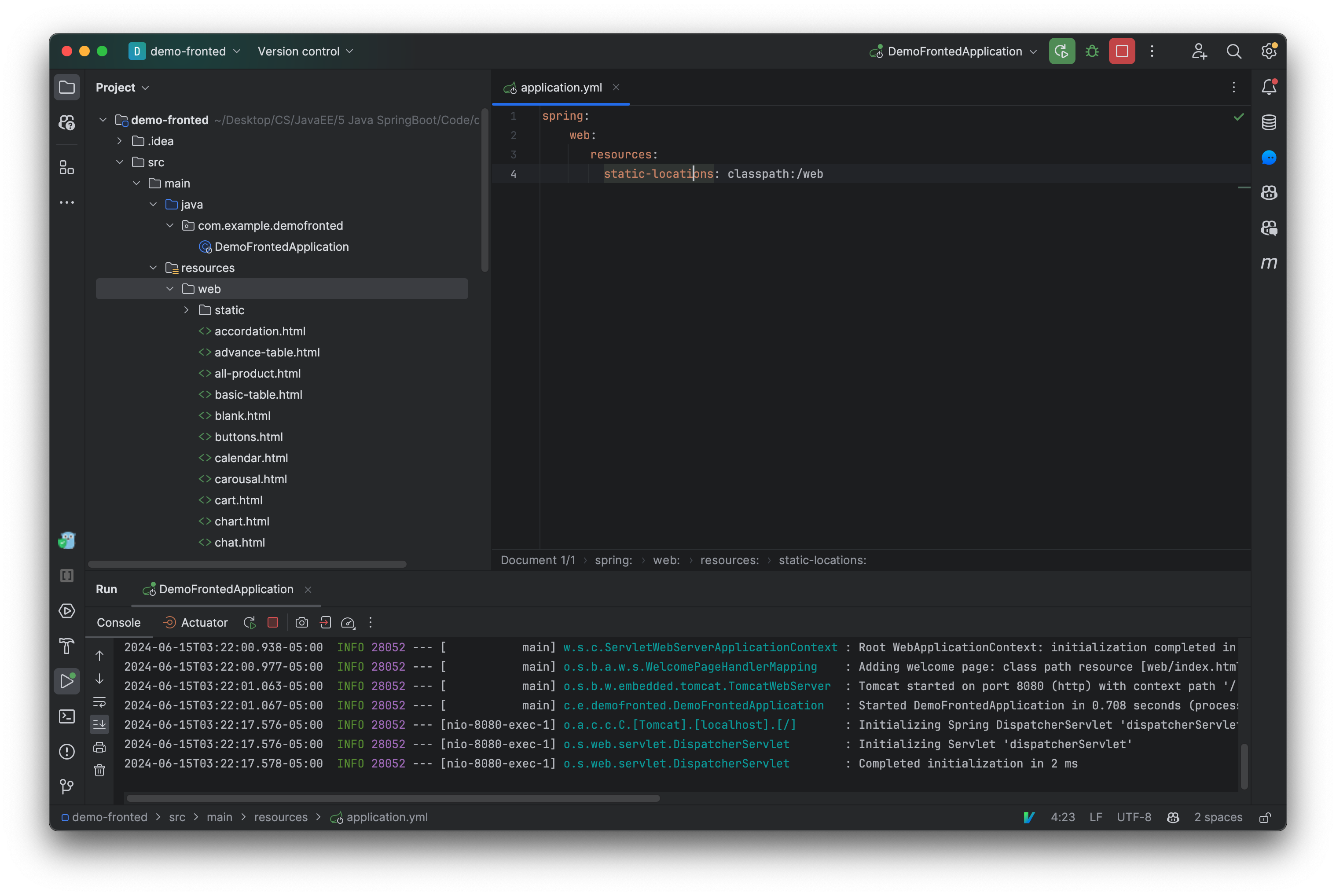Click the resources breadcrumb below the editor
The image size is (1336, 896).
coord(729,560)
